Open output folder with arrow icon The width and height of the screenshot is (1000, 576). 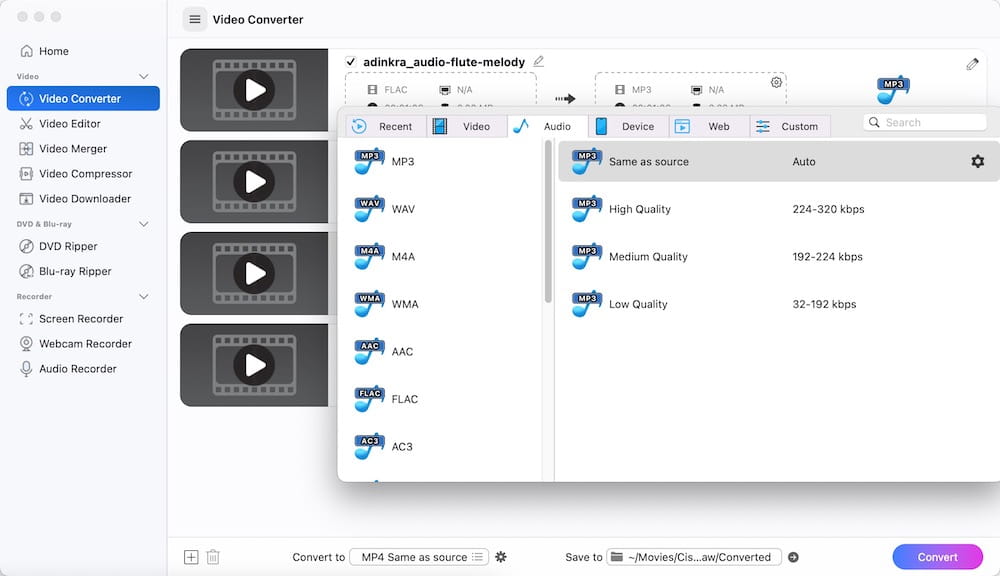pos(793,557)
